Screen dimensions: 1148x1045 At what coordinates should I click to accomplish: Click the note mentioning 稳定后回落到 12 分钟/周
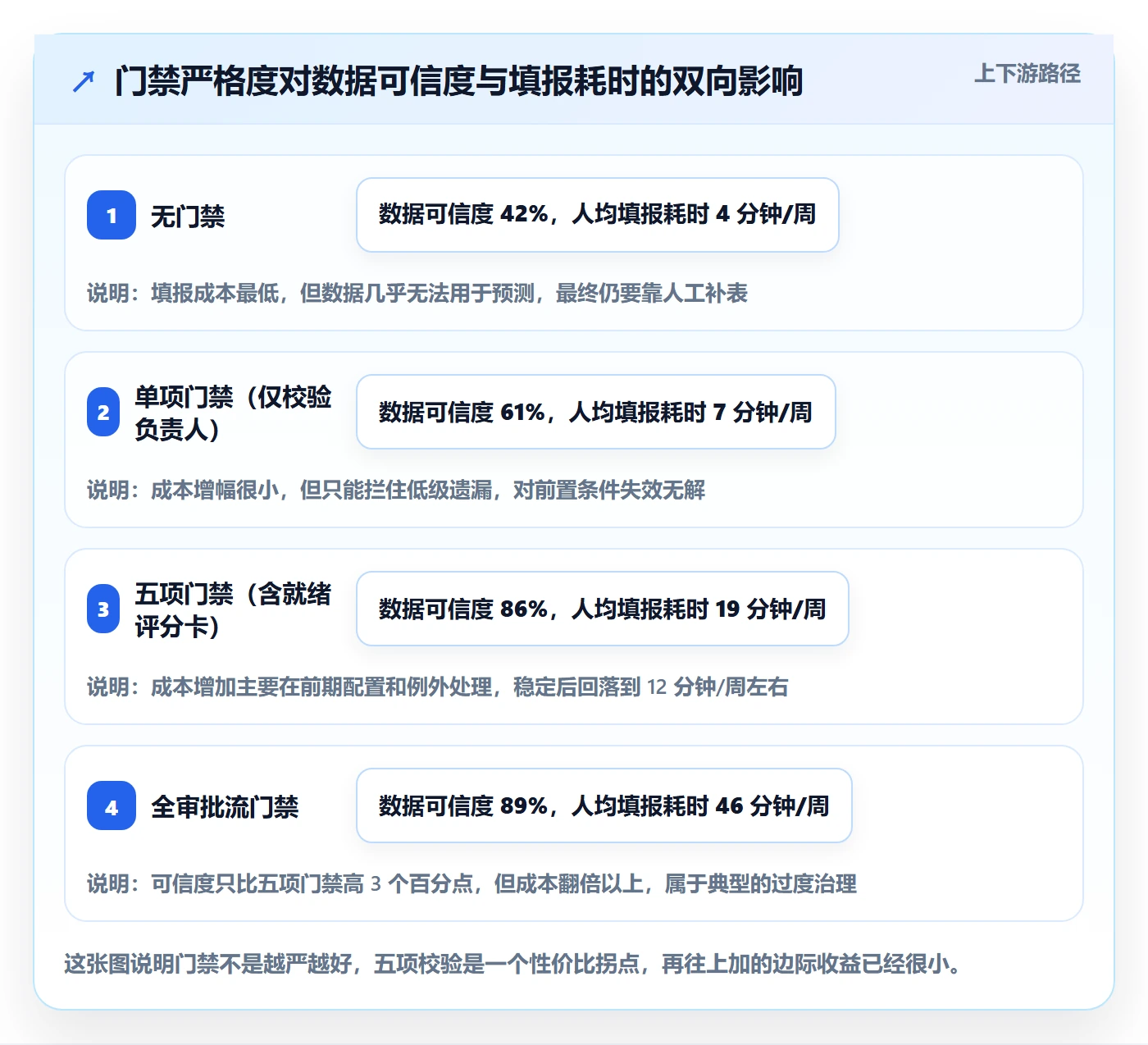click(x=438, y=687)
